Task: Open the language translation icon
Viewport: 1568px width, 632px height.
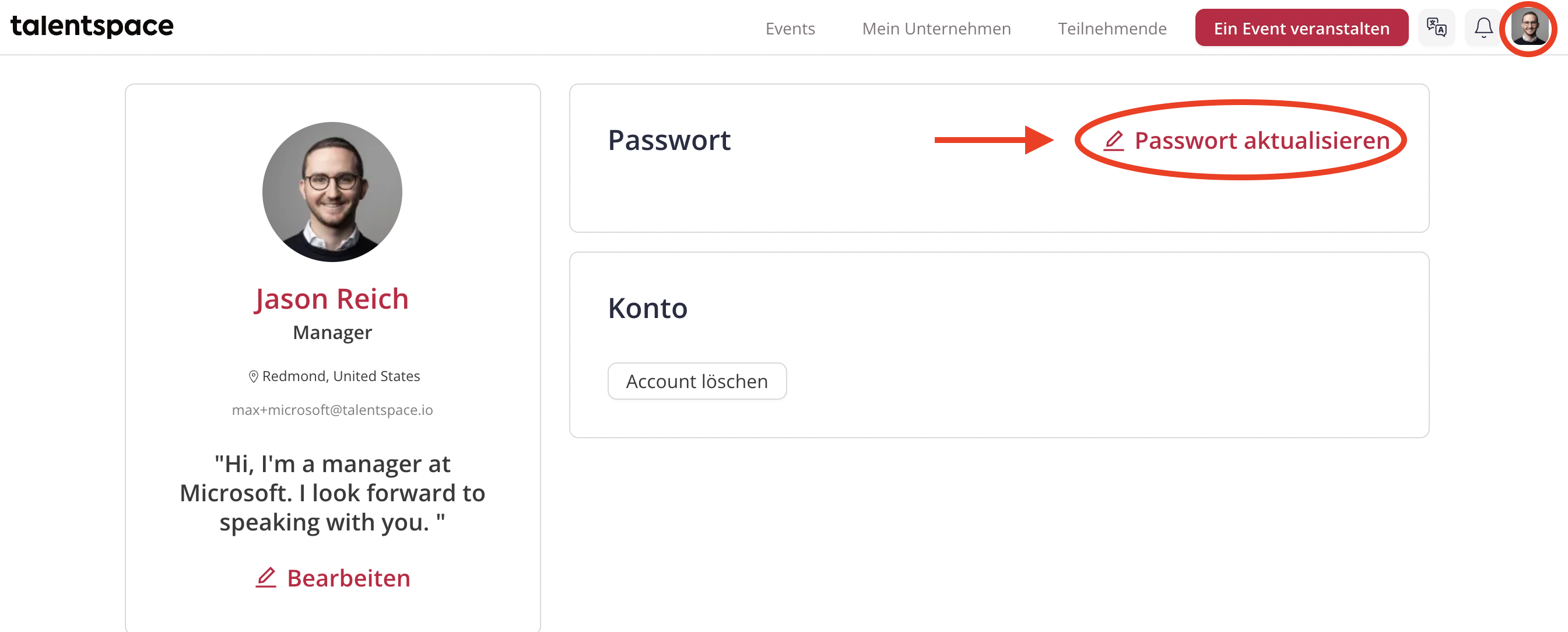Action: (1437, 27)
